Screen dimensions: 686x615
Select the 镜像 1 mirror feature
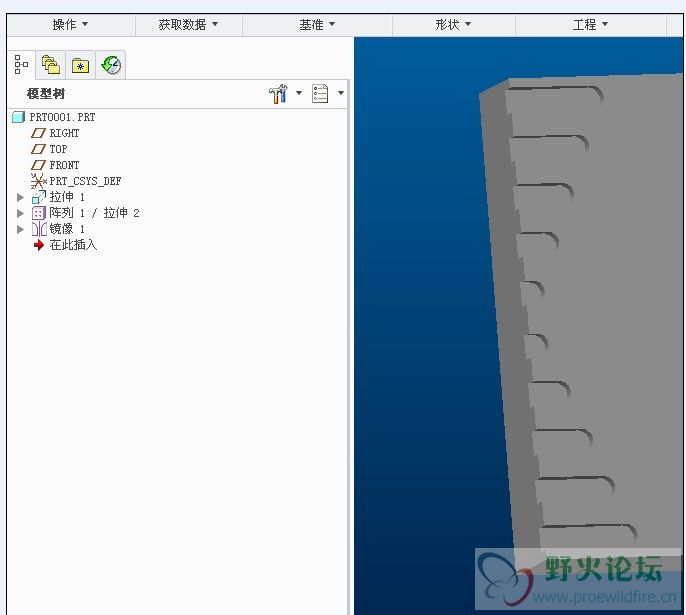pyautogui.click(x=67, y=229)
